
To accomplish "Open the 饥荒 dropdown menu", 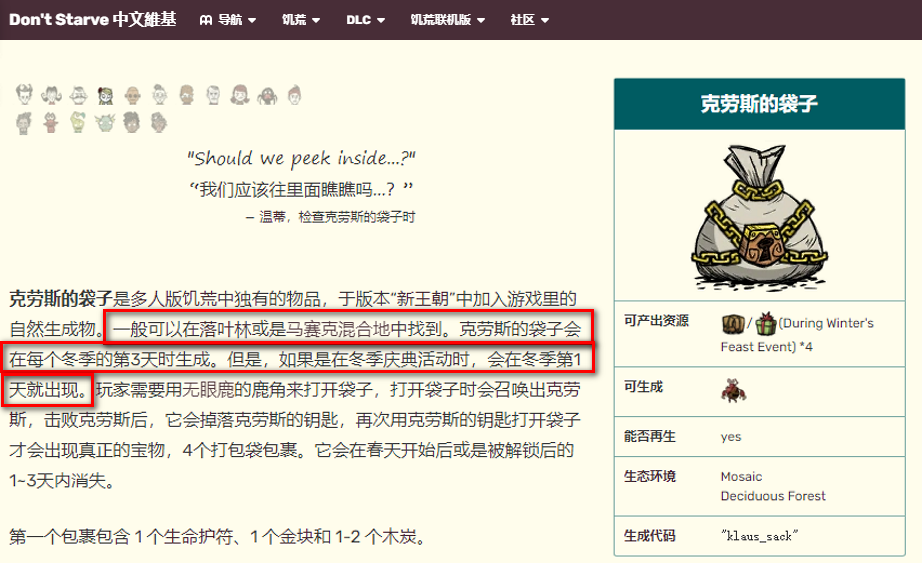I will (301, 20).
